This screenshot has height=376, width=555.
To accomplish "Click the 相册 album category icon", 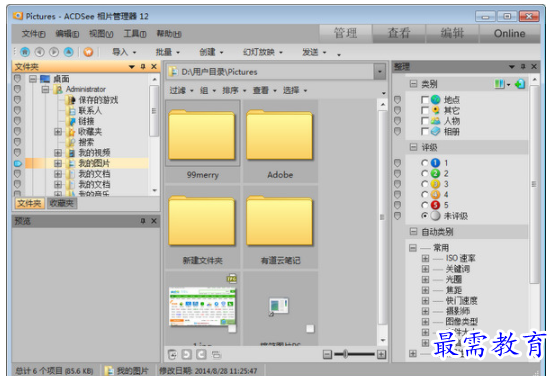I will (x=436, y=132).
